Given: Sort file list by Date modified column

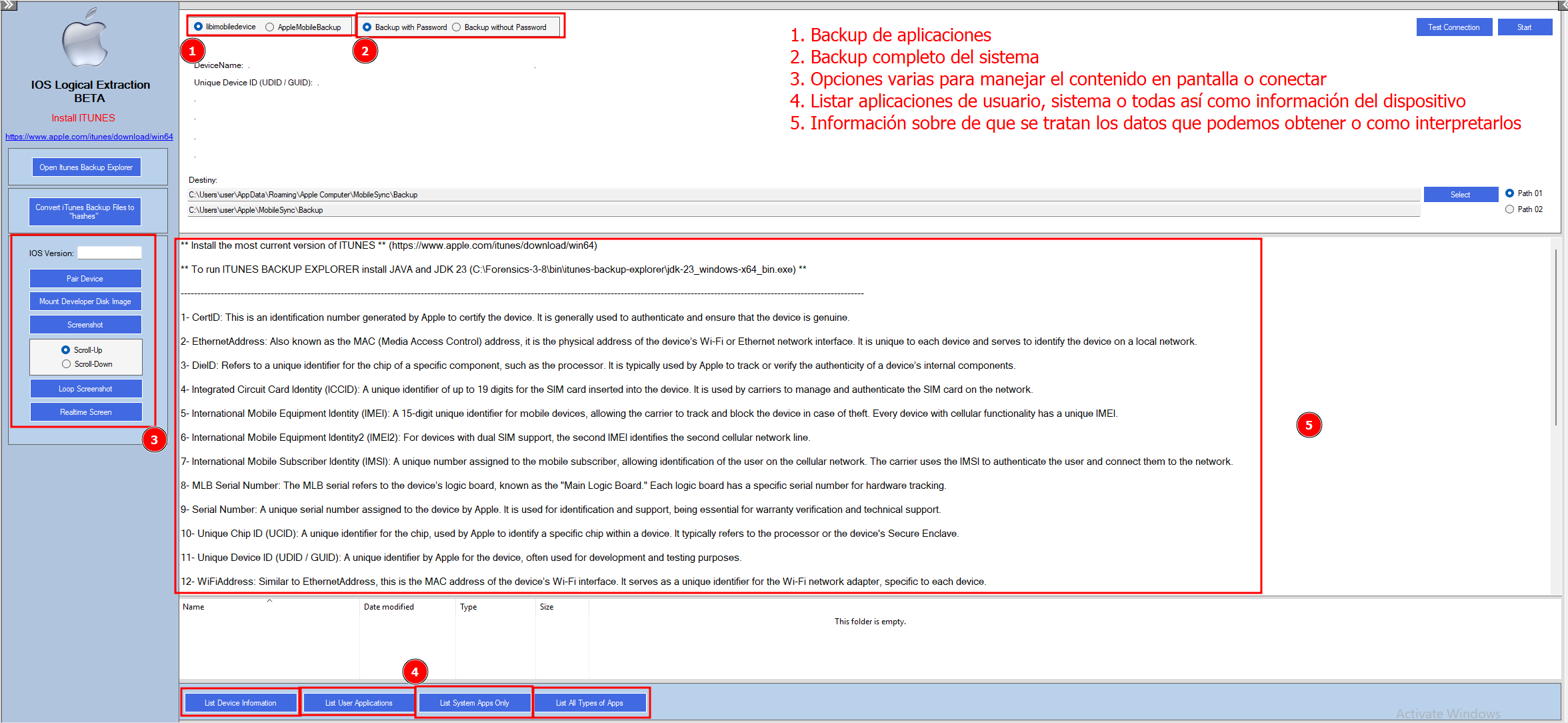Looking at the screenshot, I should [x=407, y=607].
